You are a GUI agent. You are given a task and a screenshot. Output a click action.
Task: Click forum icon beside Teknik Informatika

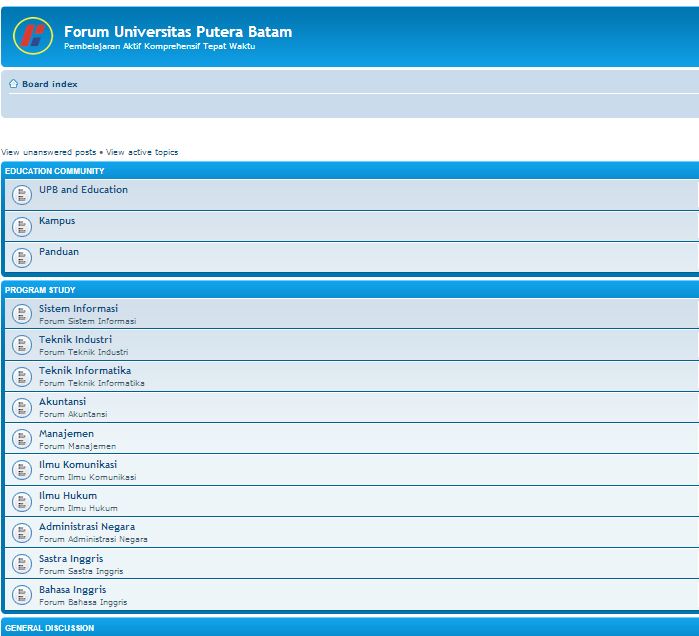coord(22,376)
